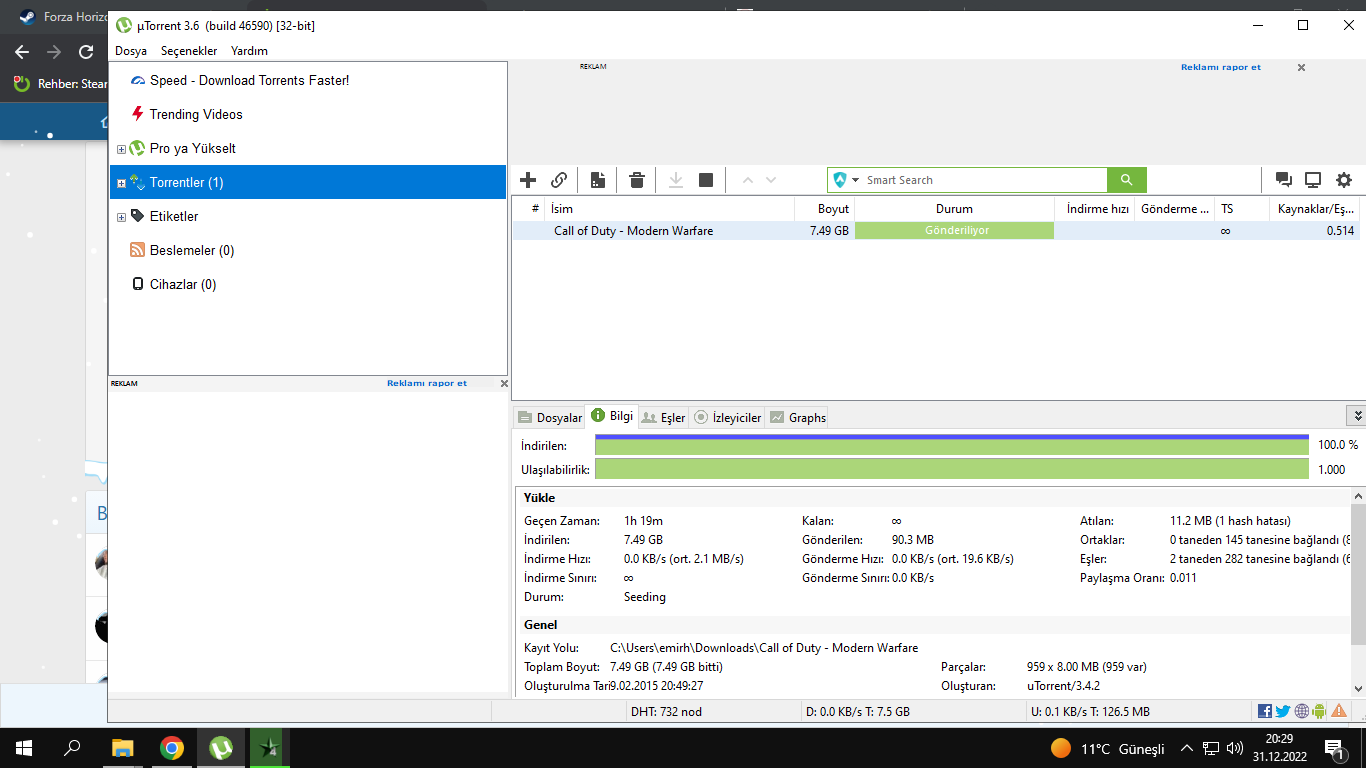Switch to the İzleyiciler tab
This screenshot has height=768, width=1366.
(x=727, y=417)
